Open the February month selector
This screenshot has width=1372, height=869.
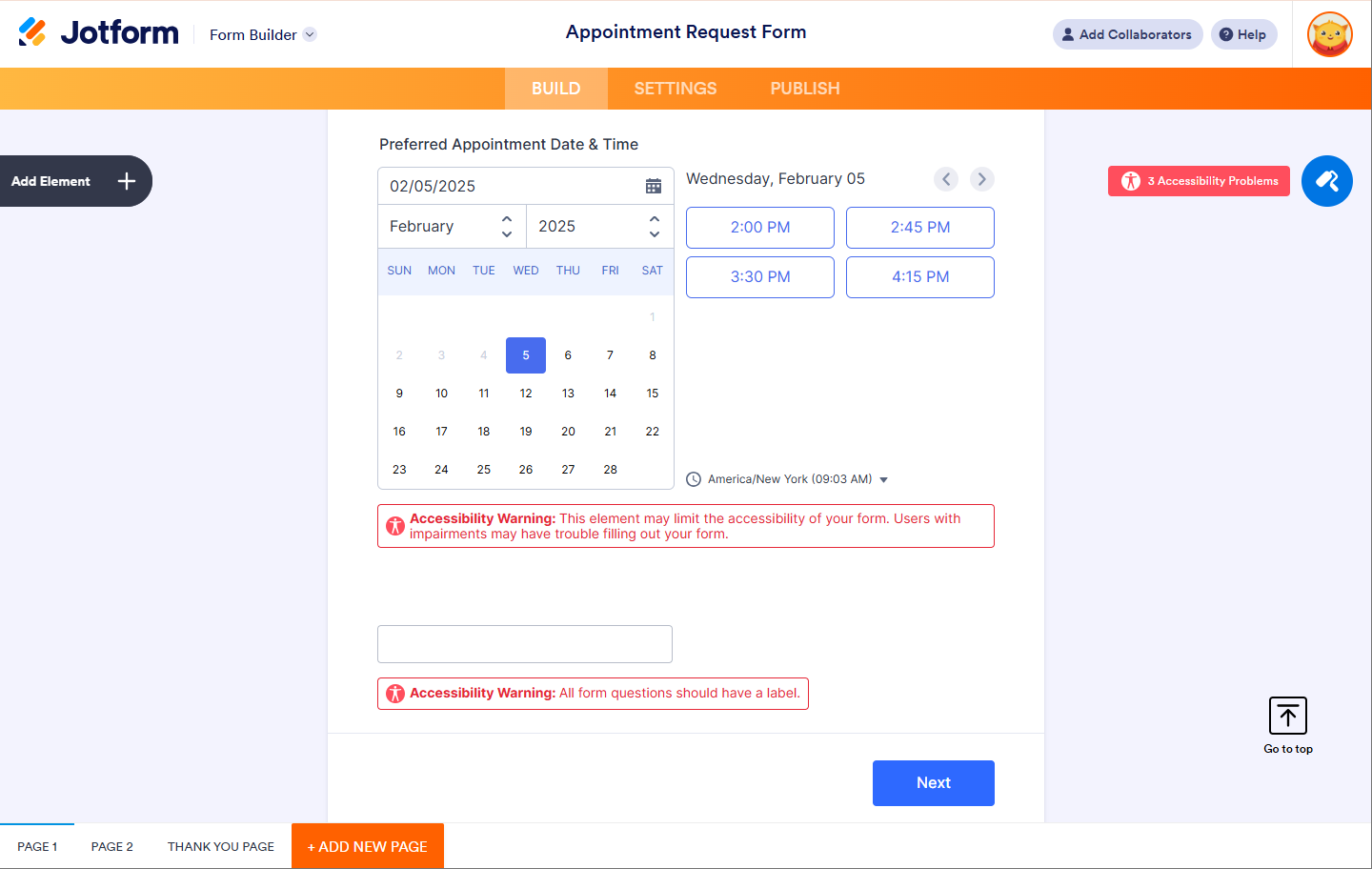click(452, 227)
